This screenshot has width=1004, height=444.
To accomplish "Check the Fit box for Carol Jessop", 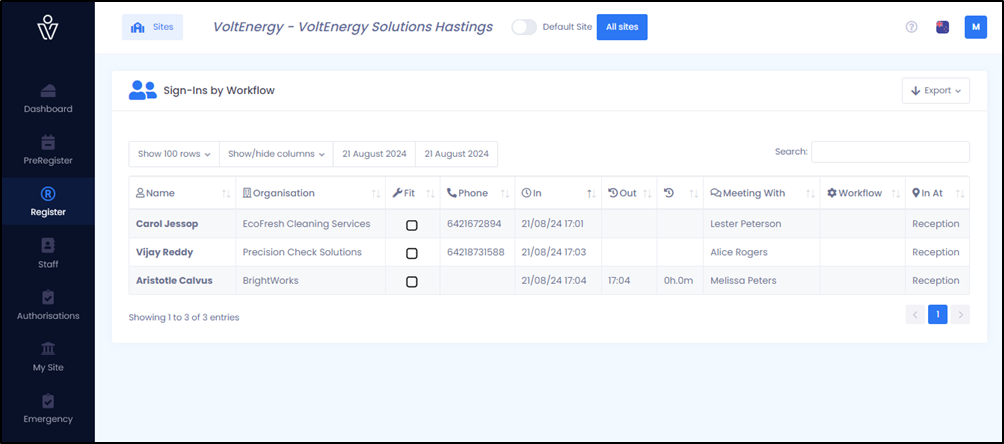I will click(412, 225).
